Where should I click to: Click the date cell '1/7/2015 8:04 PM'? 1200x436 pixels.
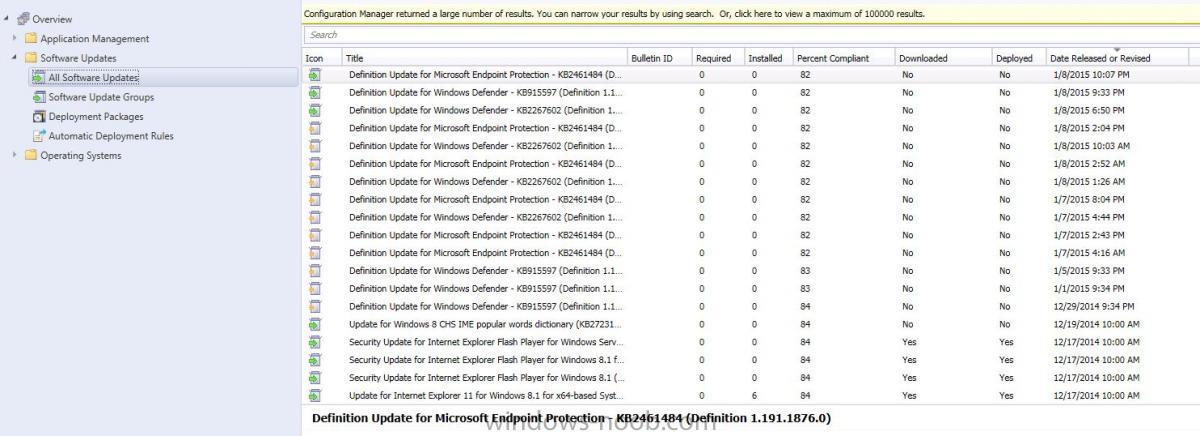(x=1089, y=199)
